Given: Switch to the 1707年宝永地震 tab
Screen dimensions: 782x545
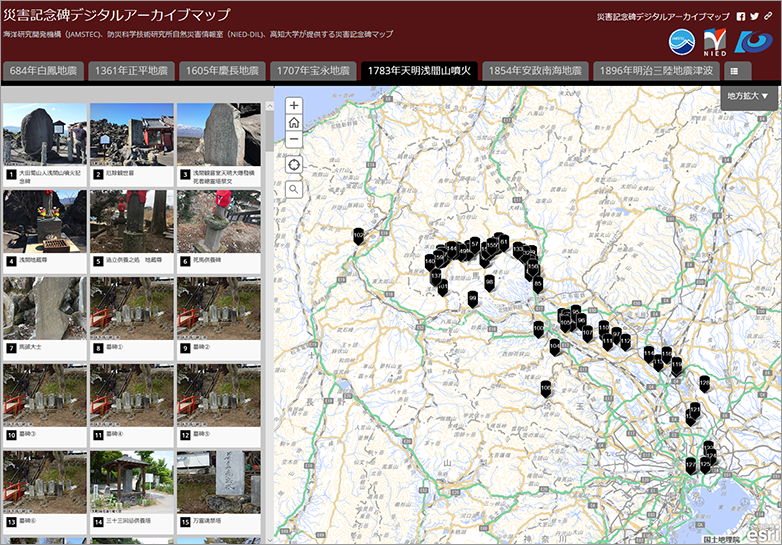Looking at the screenshot, I should click(x=312, y=71).
